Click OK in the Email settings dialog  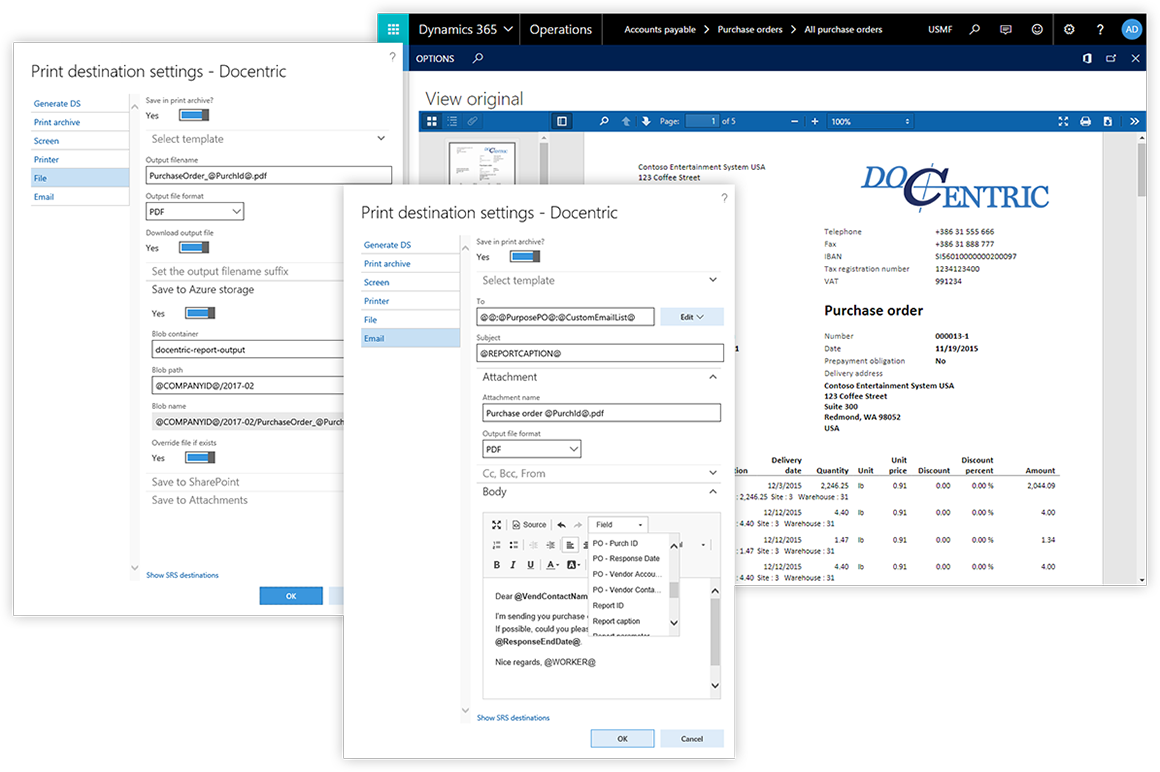tap(622, 739)
